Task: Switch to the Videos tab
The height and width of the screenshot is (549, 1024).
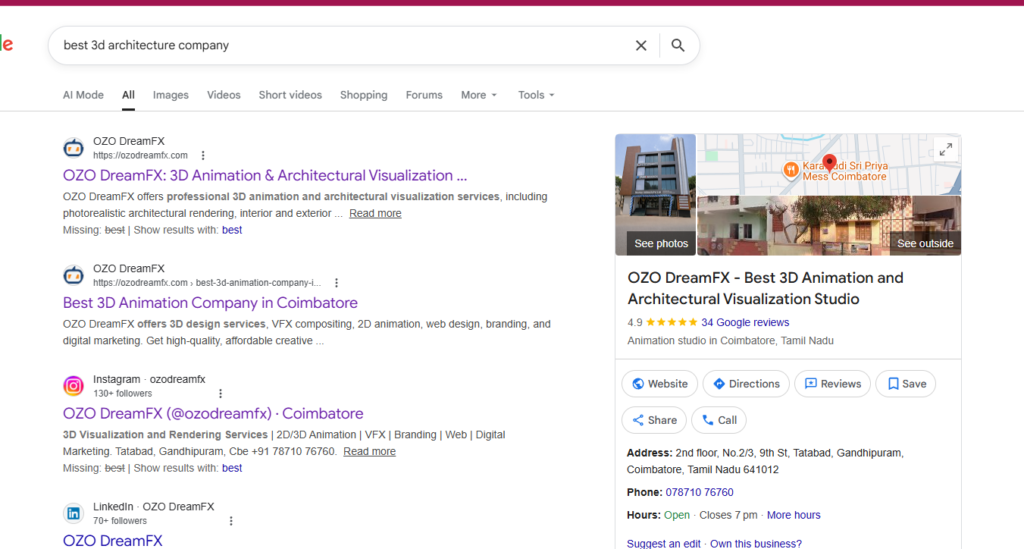Action: pyautogui.click(x=223, y=95)
